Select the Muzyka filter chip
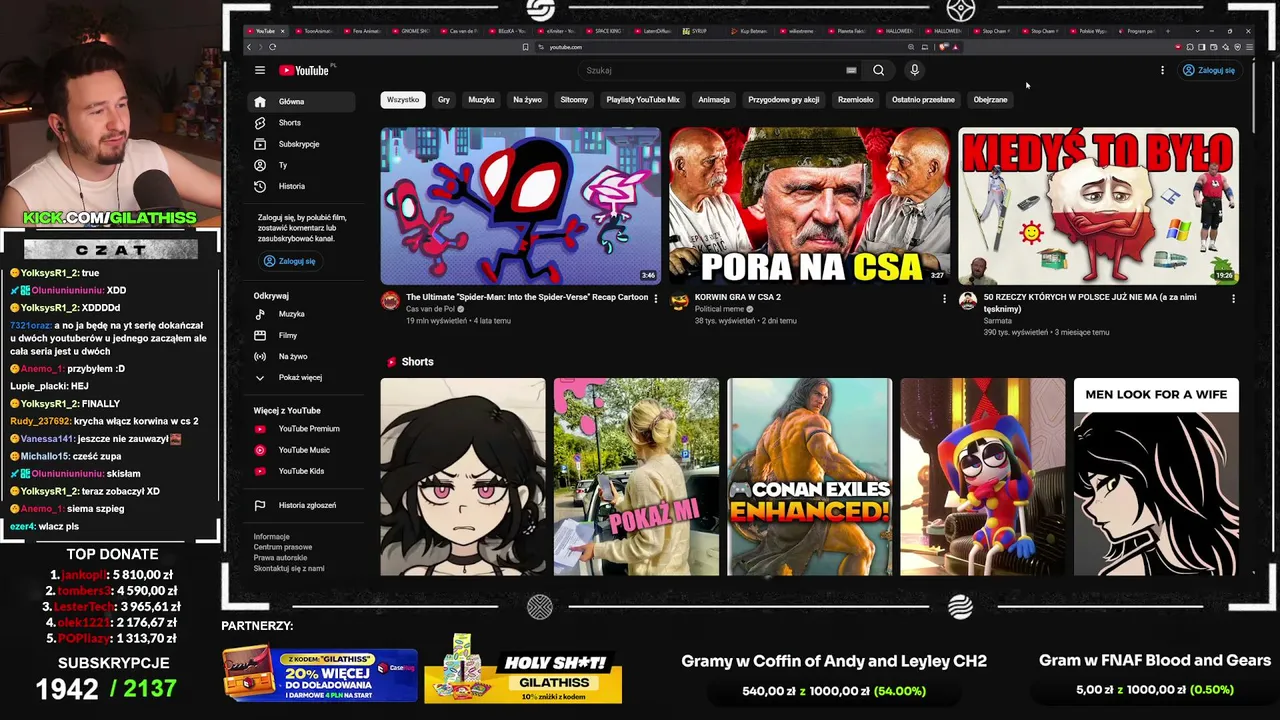Viewport: 1280px width, 720px height. (x=481, y=100)
